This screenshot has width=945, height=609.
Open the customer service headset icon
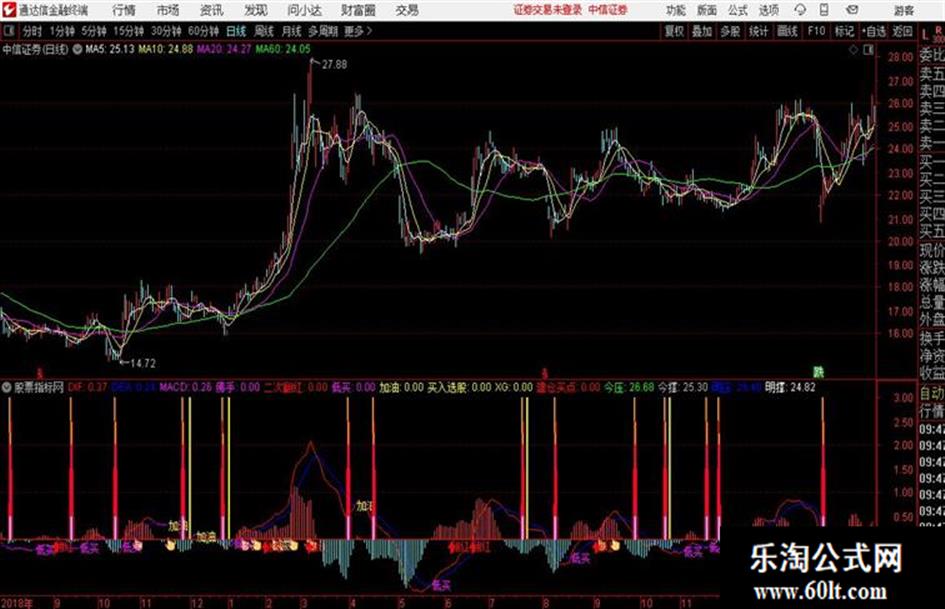click(x=800, y=10)
